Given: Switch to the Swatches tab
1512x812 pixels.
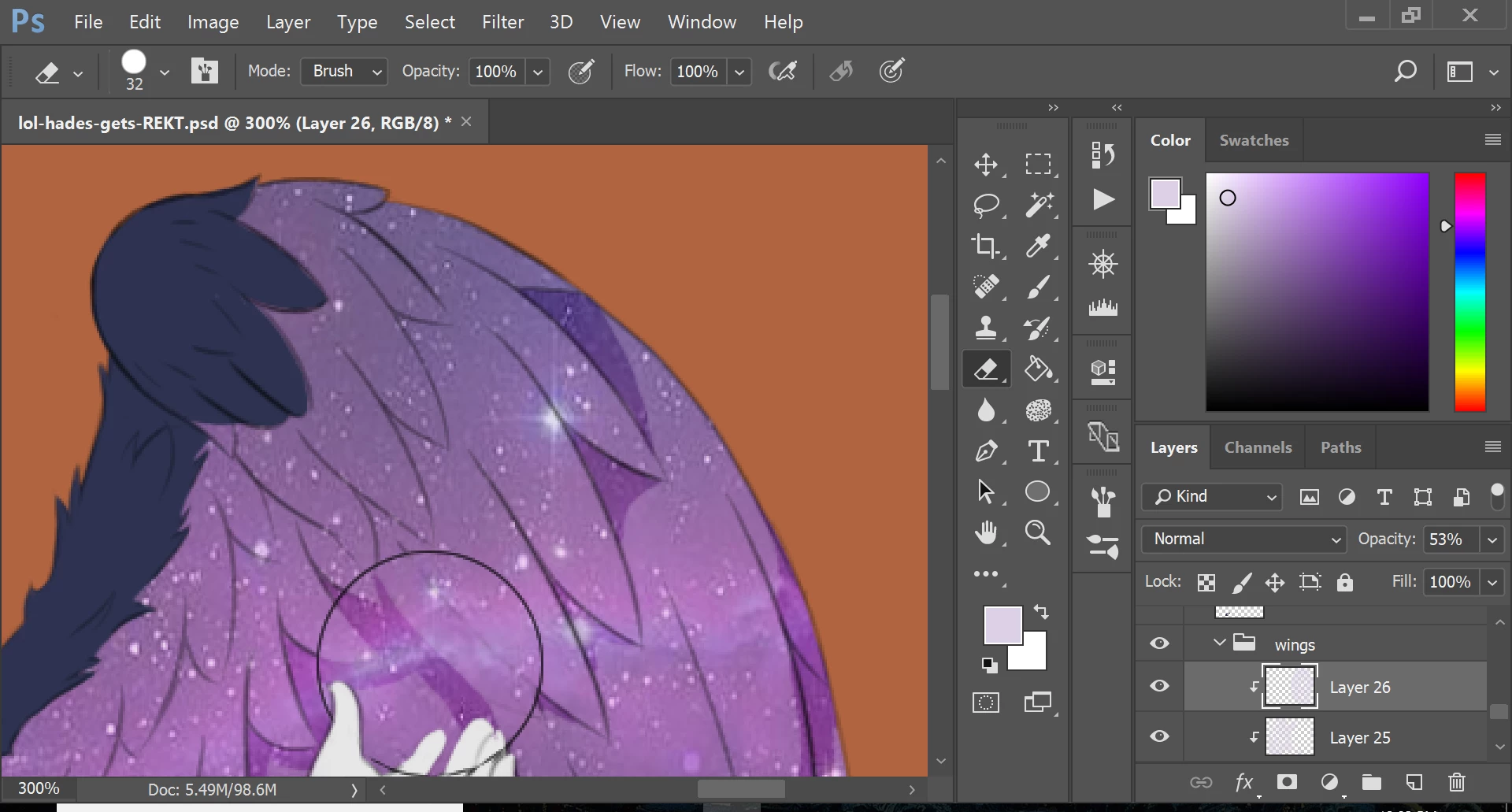Looking at the screenshot, I should coord(1254,140).
